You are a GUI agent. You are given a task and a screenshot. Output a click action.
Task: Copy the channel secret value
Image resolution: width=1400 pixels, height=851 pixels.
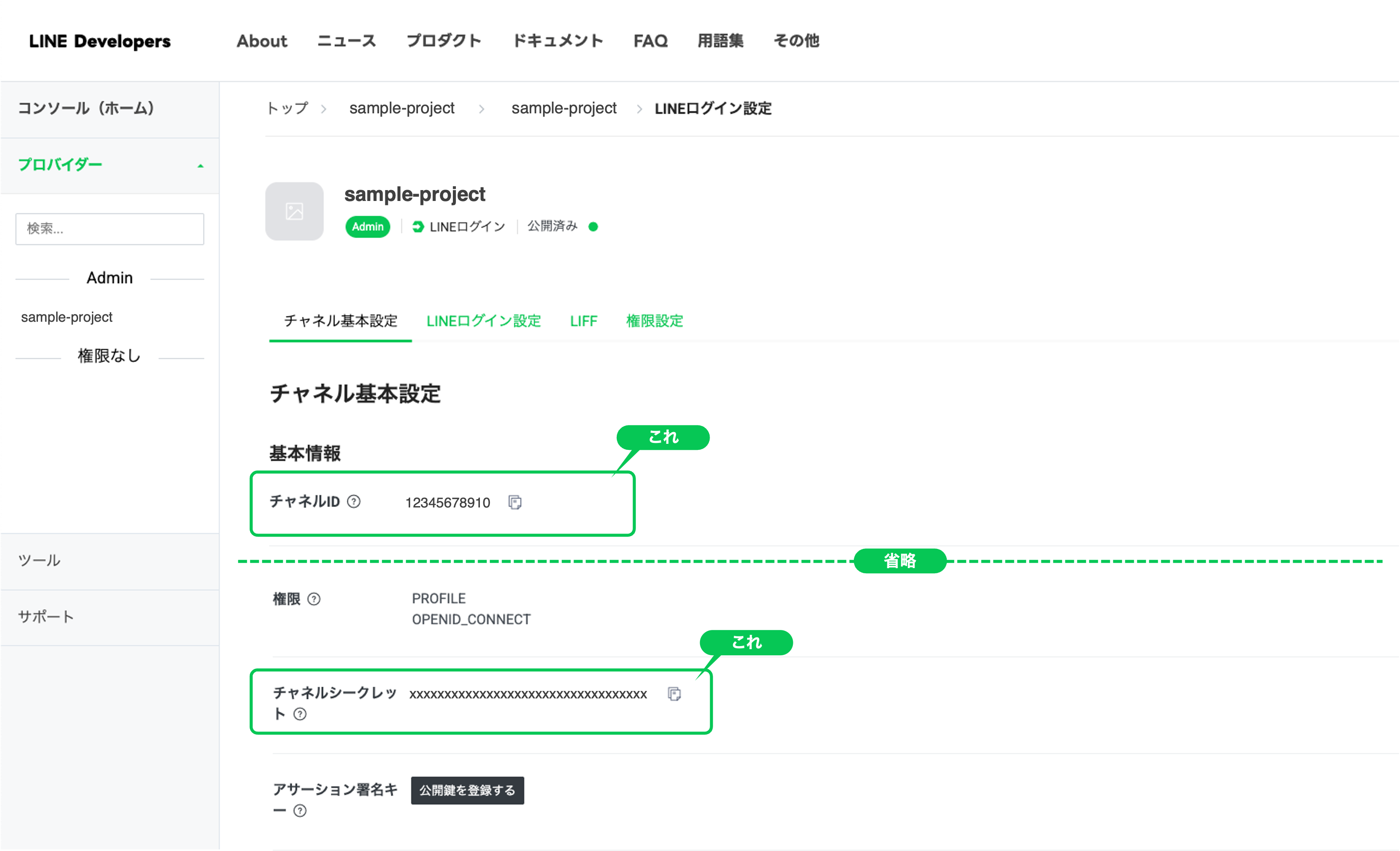click(674, 694)
